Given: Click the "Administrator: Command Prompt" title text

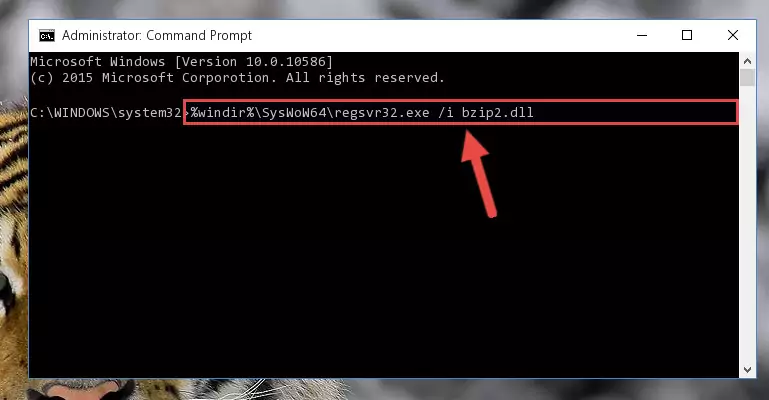Looking at the screenshot, I should (157, 36).
